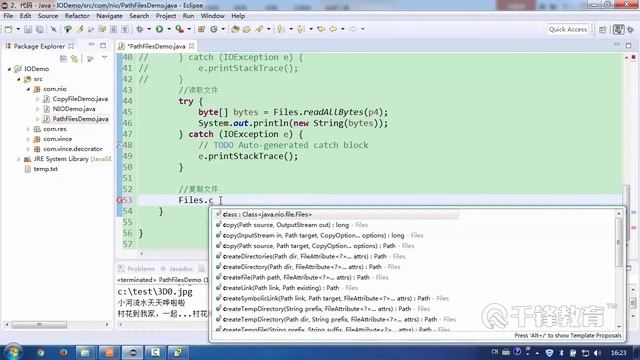Minimize the Package Explorer view
640x360 pixels.
click(x=91, y=45)
